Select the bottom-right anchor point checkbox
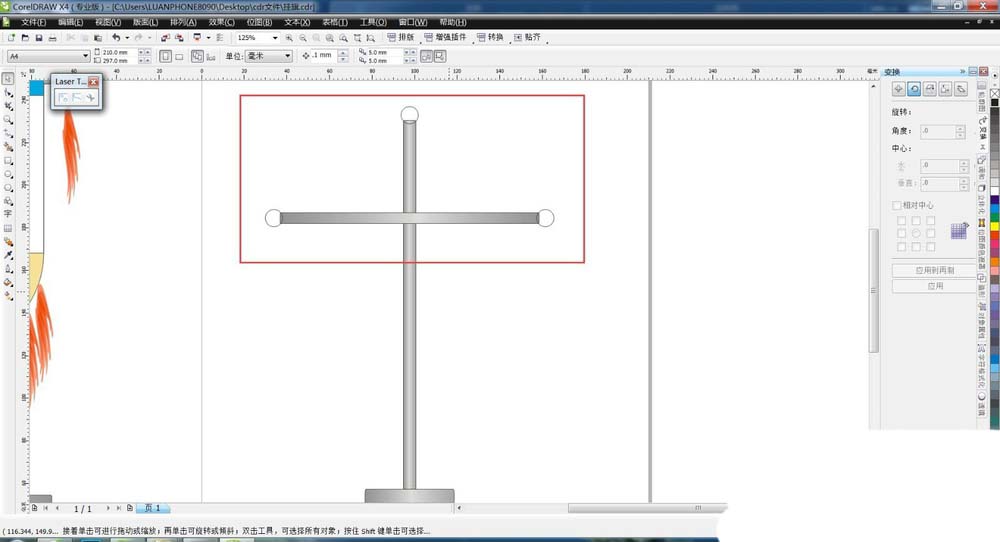Image resolution: width=1000 pixels, height=542 pixels. point(930,247)
